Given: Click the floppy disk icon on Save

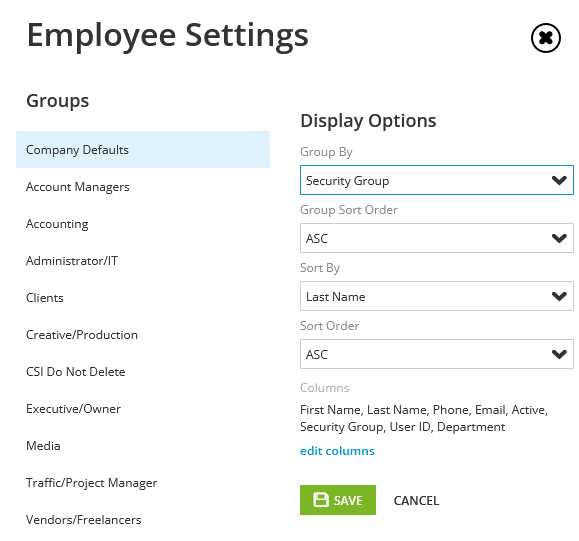Looking at the screenshot, I should (321, 500).
